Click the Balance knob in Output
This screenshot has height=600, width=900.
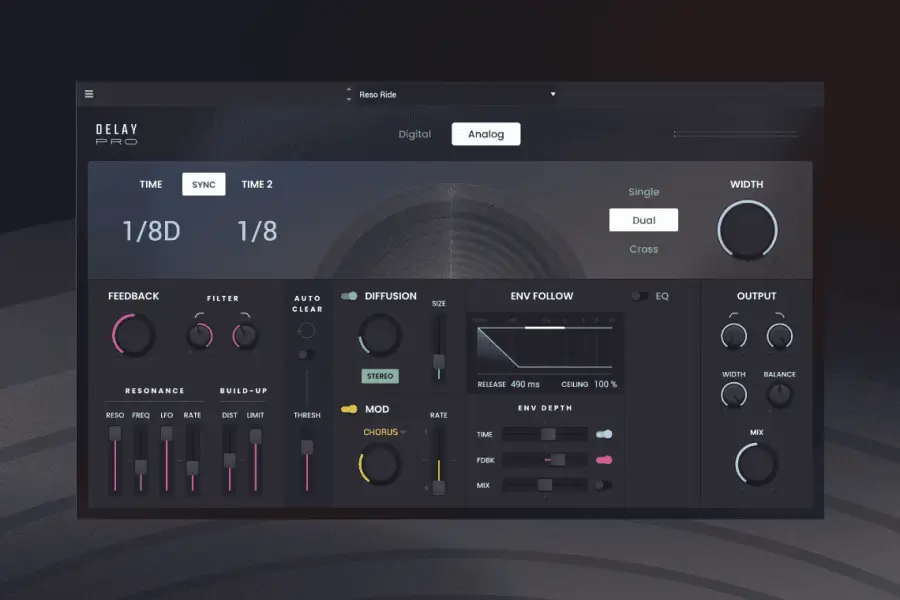tap(779, 395)
